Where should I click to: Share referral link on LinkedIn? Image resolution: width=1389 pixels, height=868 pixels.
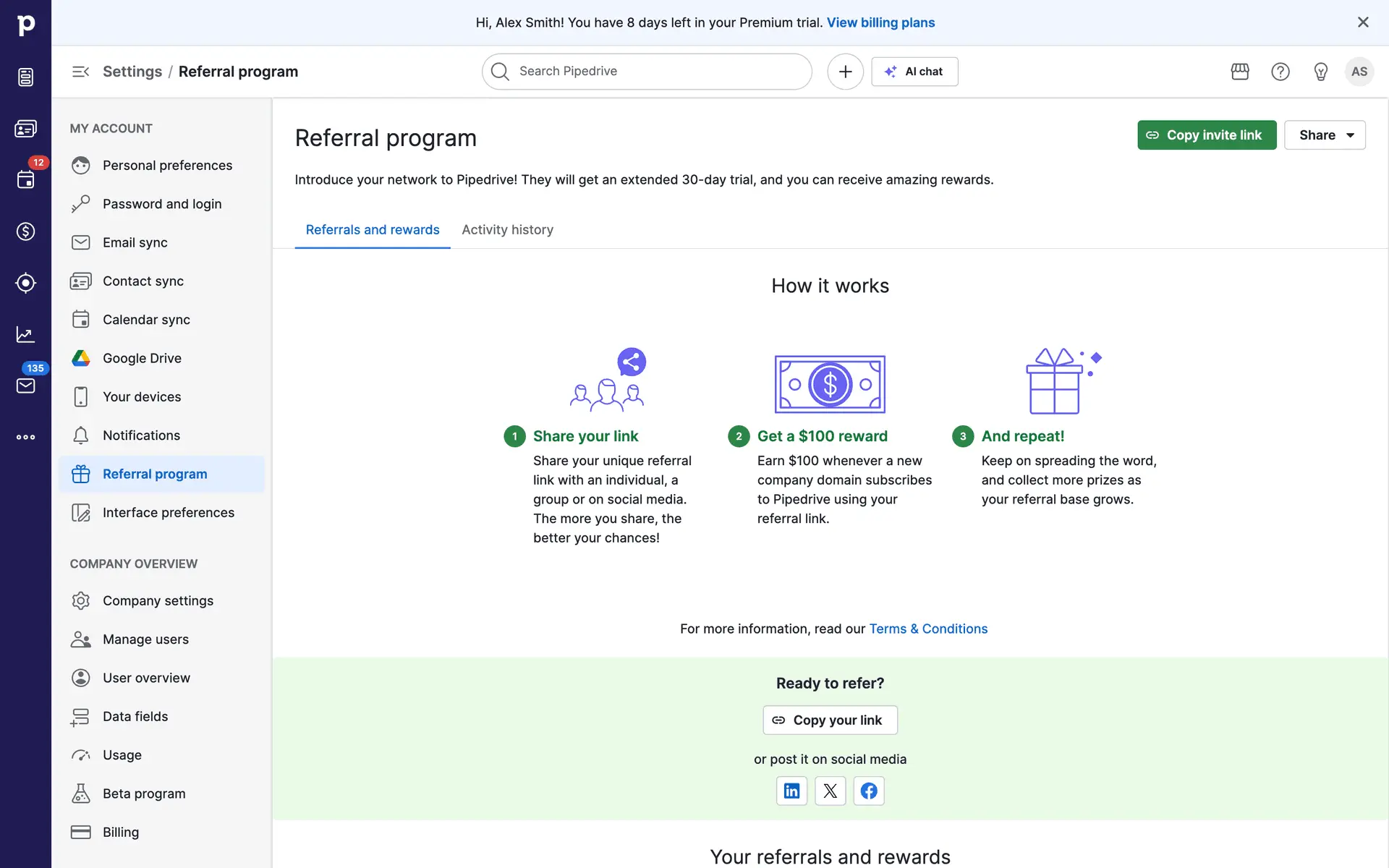(791, 791)
